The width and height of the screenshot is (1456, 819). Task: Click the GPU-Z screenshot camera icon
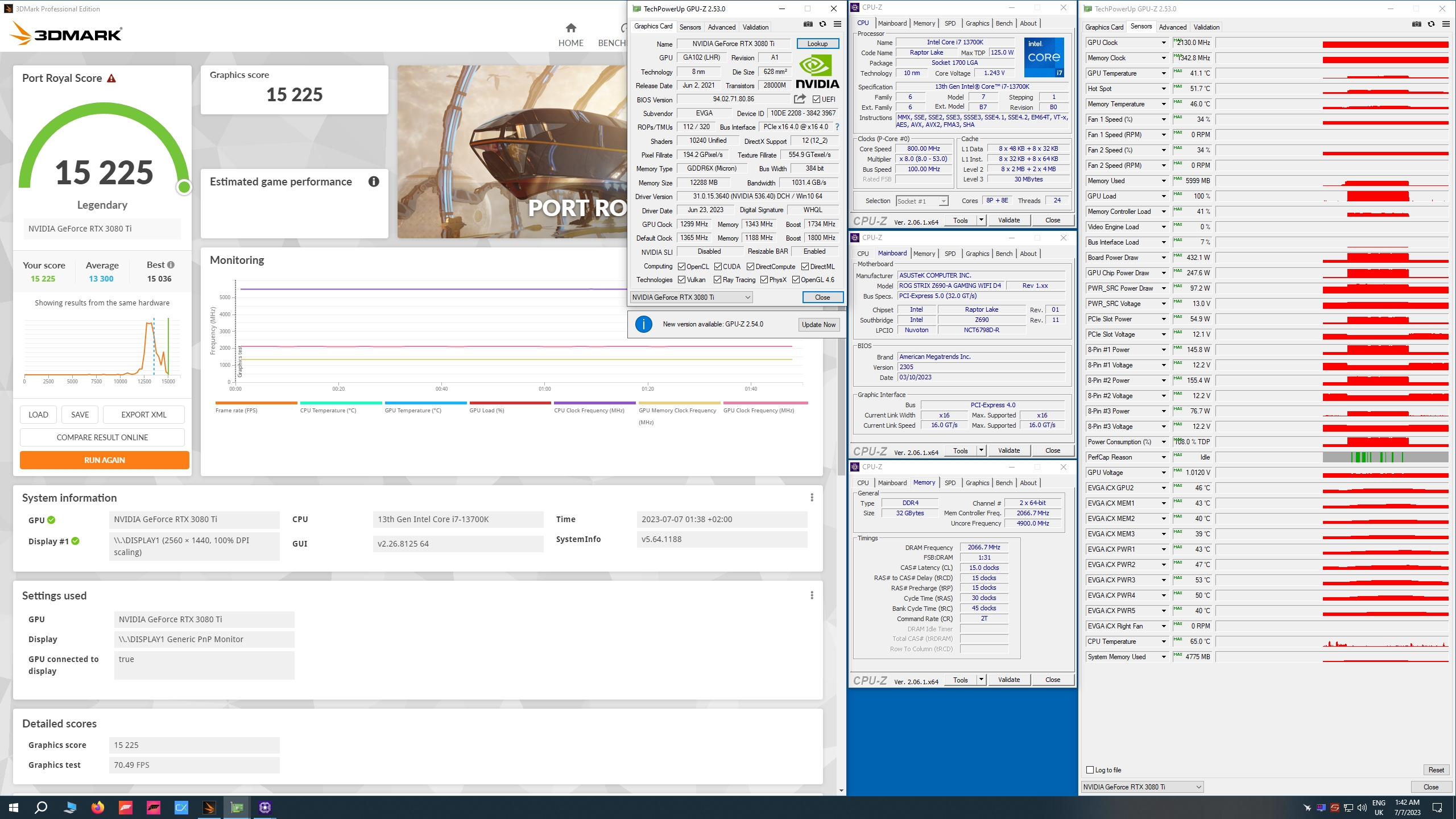point(808,24)
